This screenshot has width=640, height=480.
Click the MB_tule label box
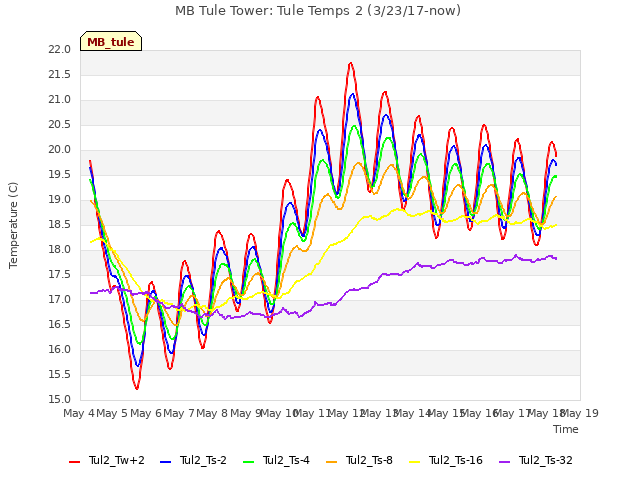pos(111,41)
